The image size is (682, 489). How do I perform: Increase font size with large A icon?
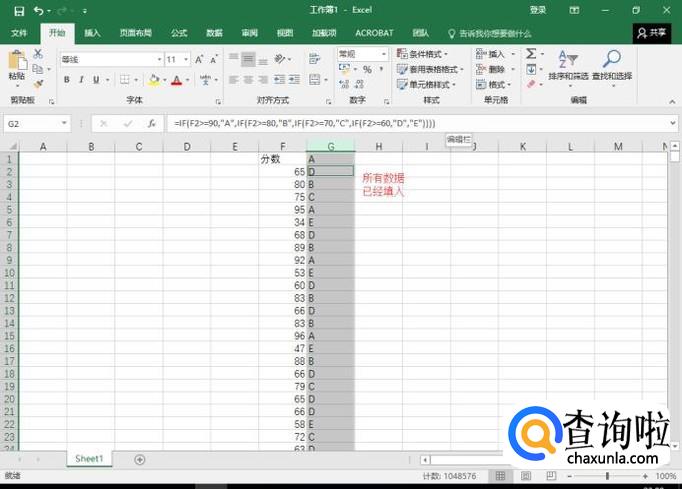[x=199, y=60]
